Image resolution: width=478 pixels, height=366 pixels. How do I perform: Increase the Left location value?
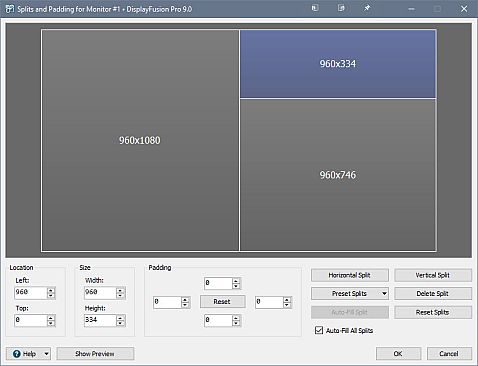(x=51, y=290)
